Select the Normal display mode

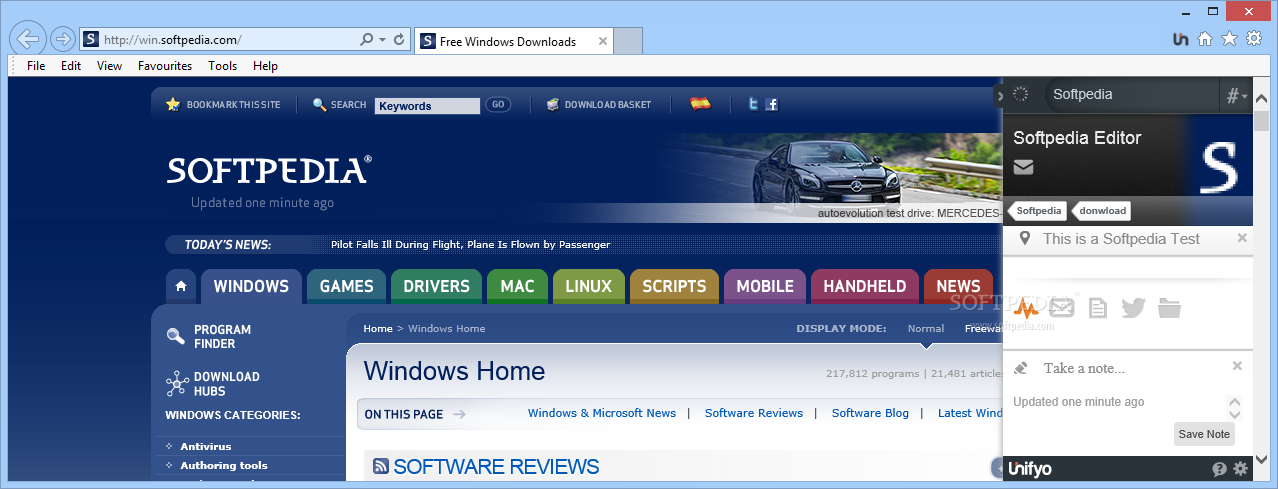(925, 328)
